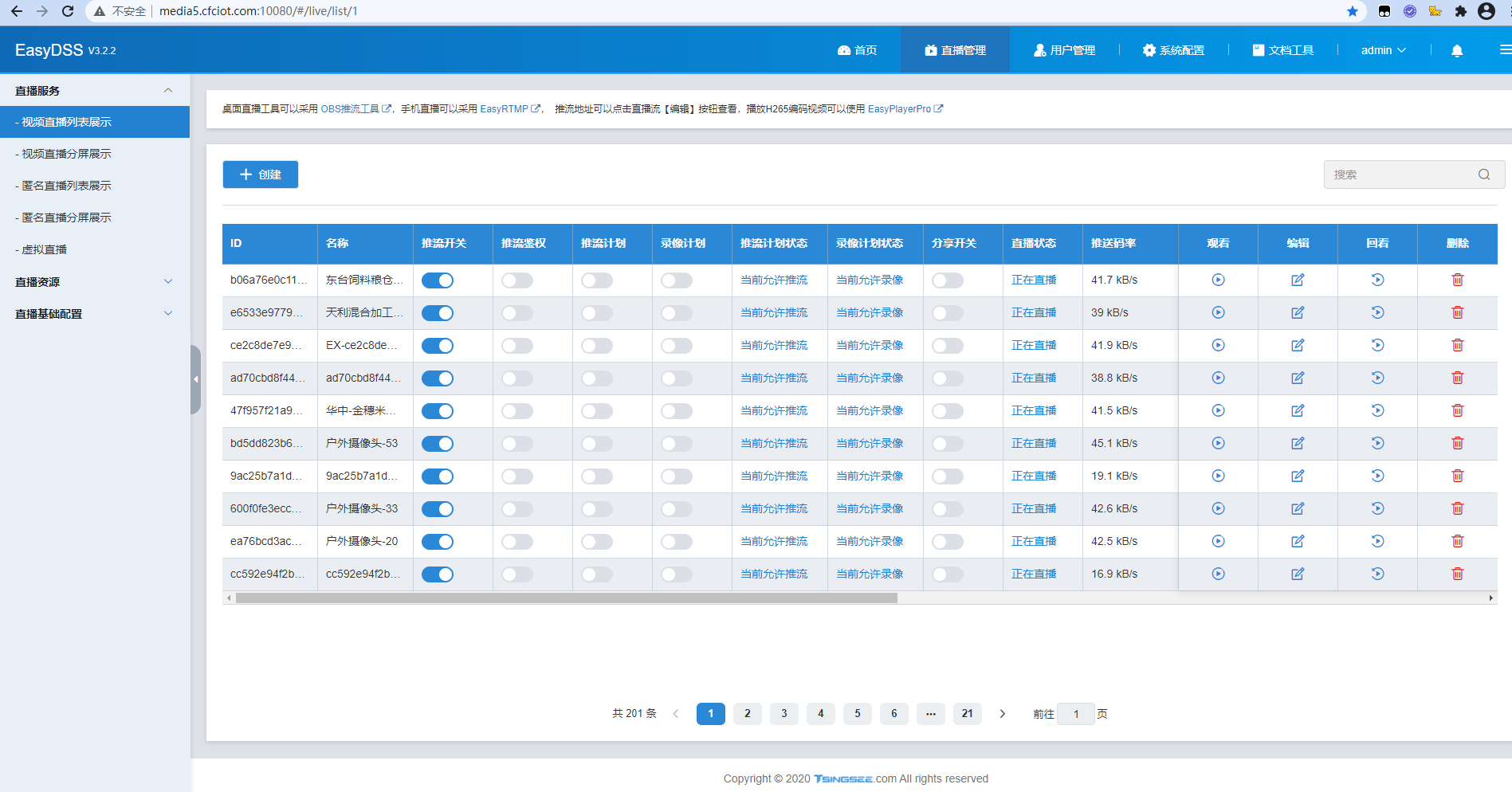Select 虚拟直播 in sidebar

tap(95, 249)
